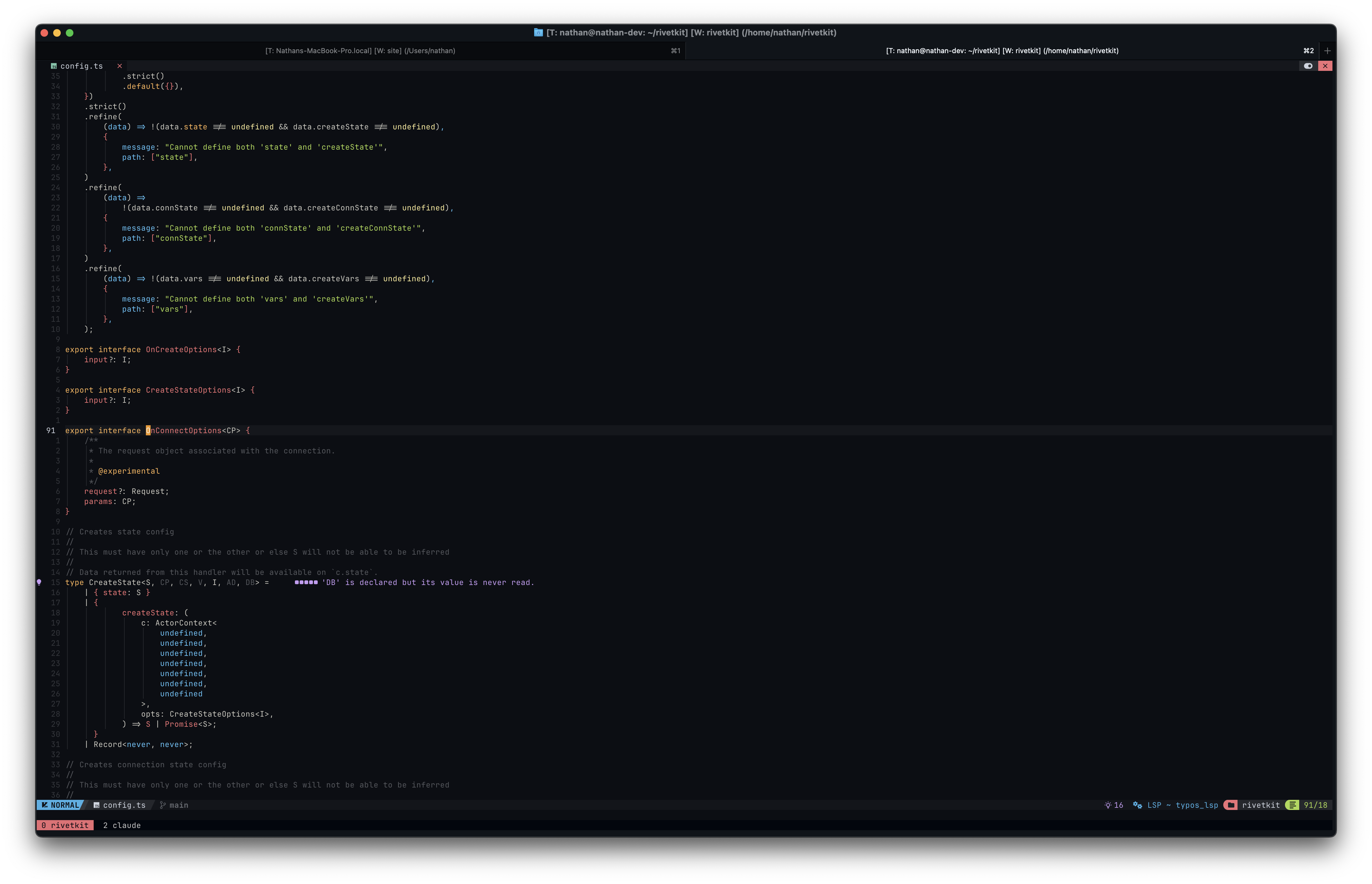Click the LSP gears icon

[x=1137, y=805]
